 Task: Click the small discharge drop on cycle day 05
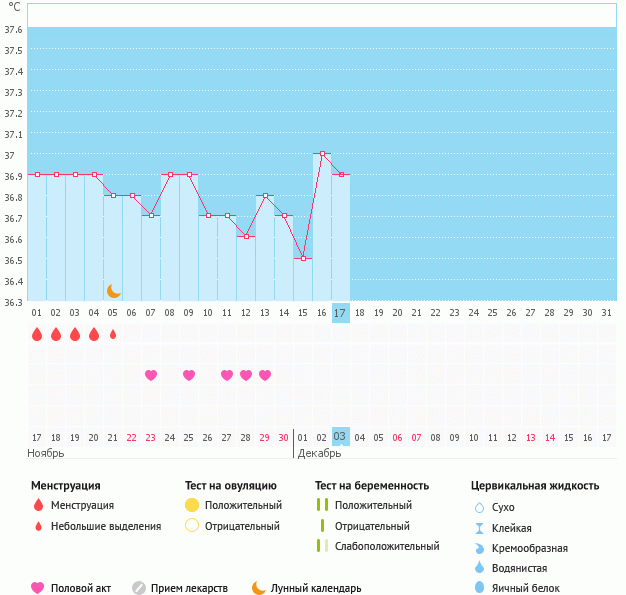pos(113,334)
